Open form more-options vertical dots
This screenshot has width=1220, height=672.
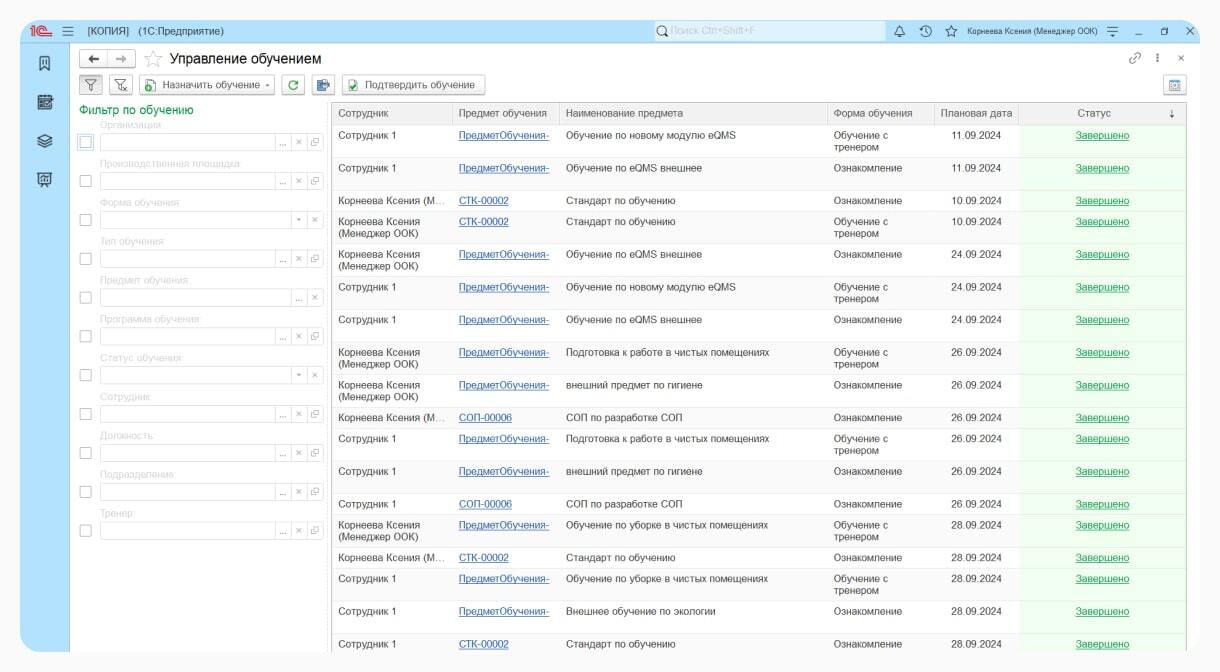1158,58
